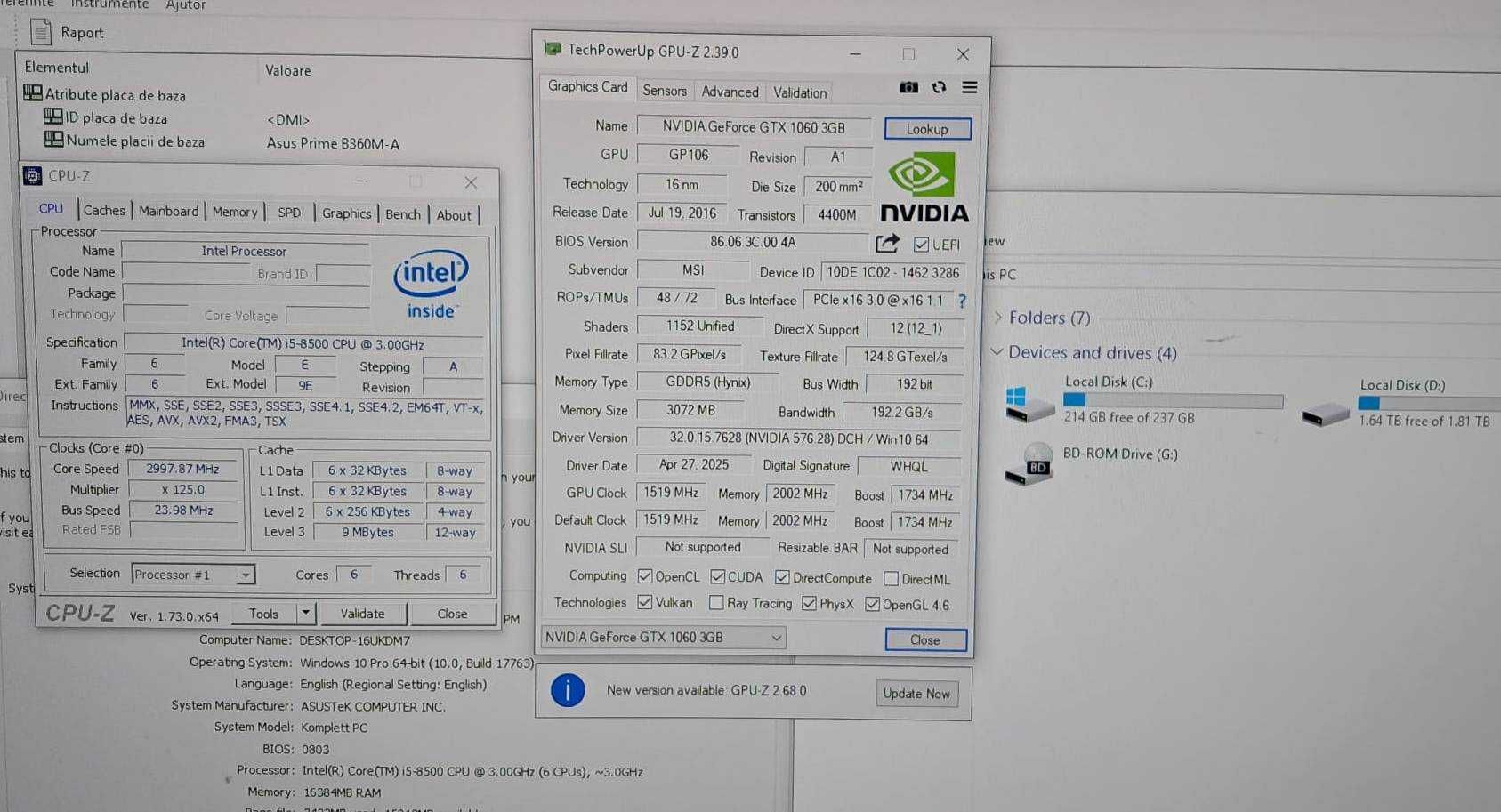Select the BD-ROM Drive (G:) icon

point(1029,463)
